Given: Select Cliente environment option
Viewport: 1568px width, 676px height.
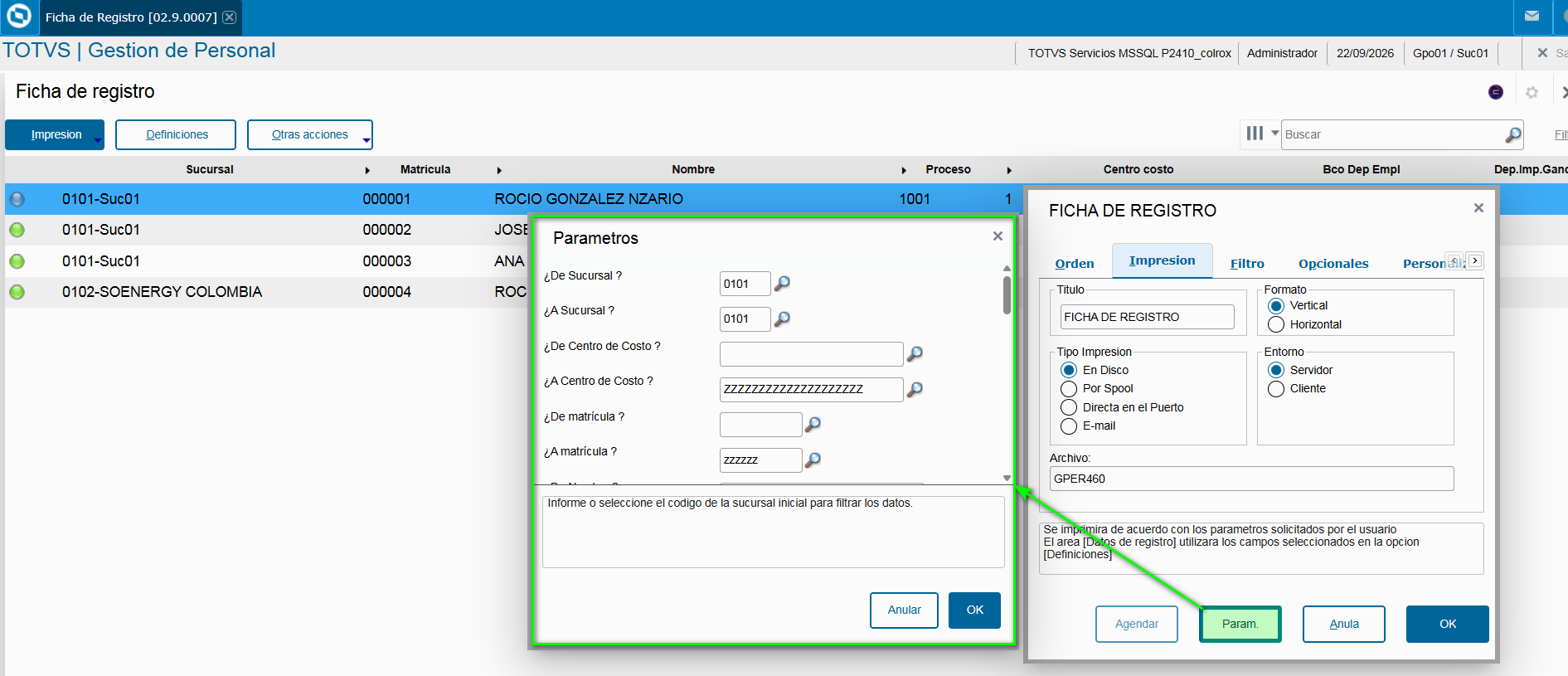Looking at the screenshot, I should coord(1276,388).
